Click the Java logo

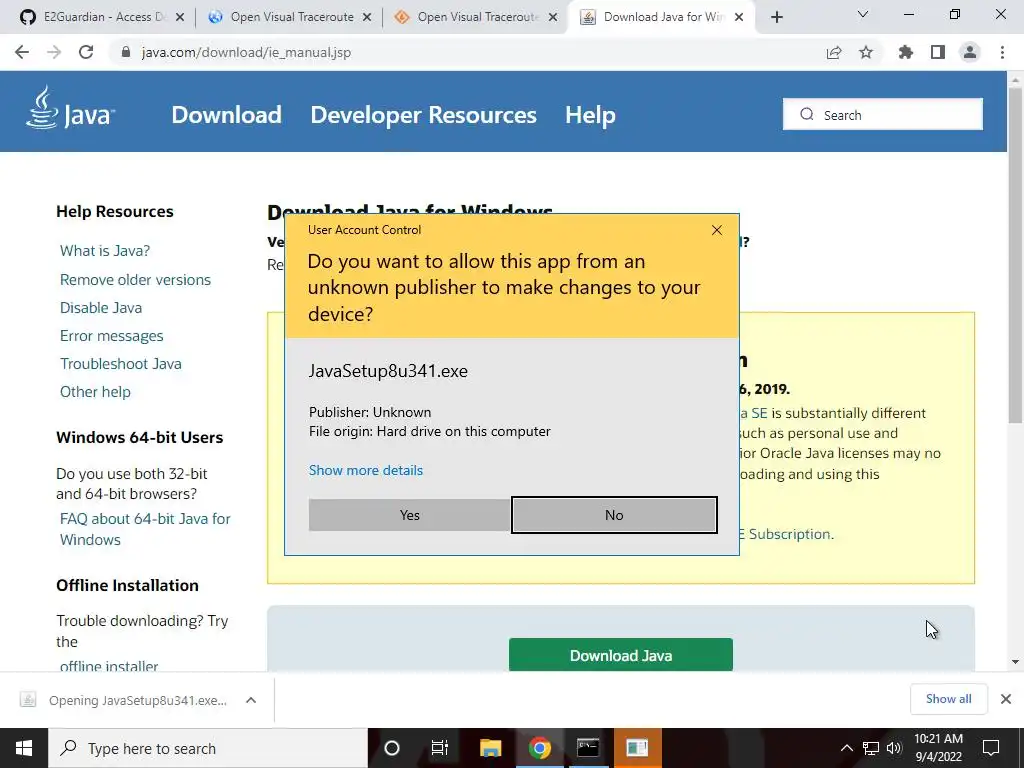point(71,108)
